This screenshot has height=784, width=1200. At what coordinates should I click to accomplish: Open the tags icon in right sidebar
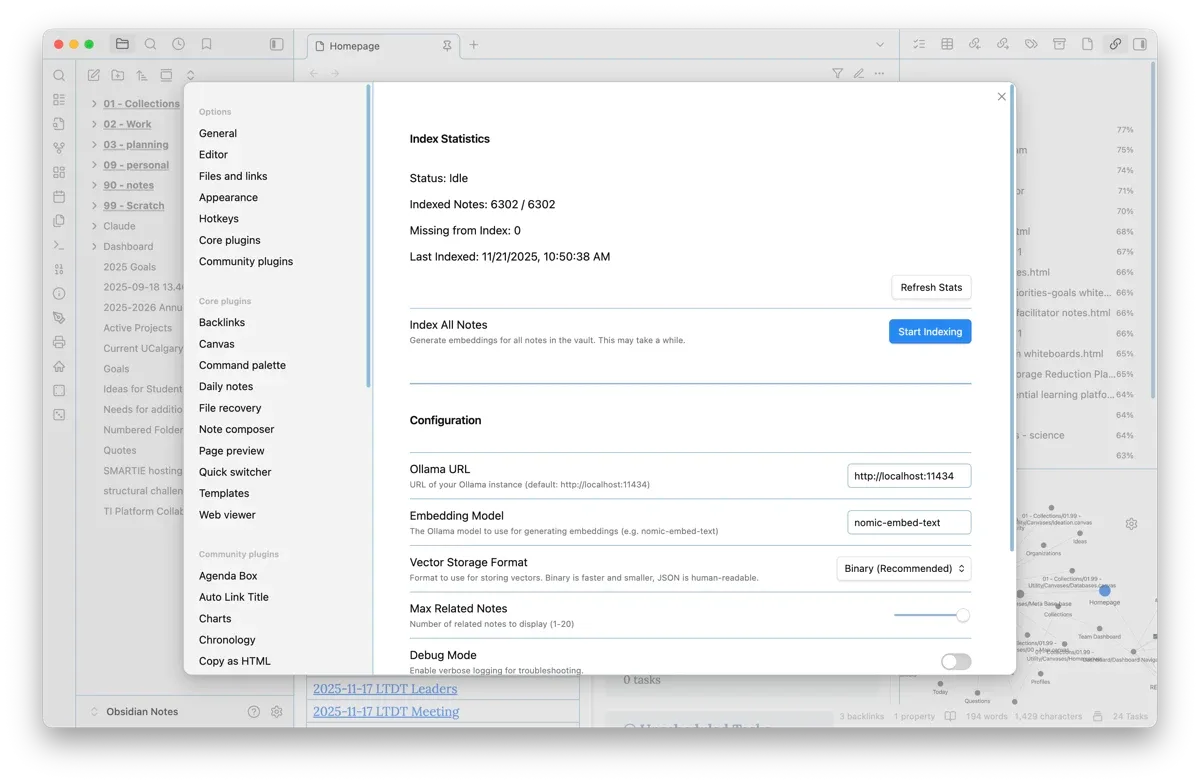pyautogui.click(x=1031, y=44)
